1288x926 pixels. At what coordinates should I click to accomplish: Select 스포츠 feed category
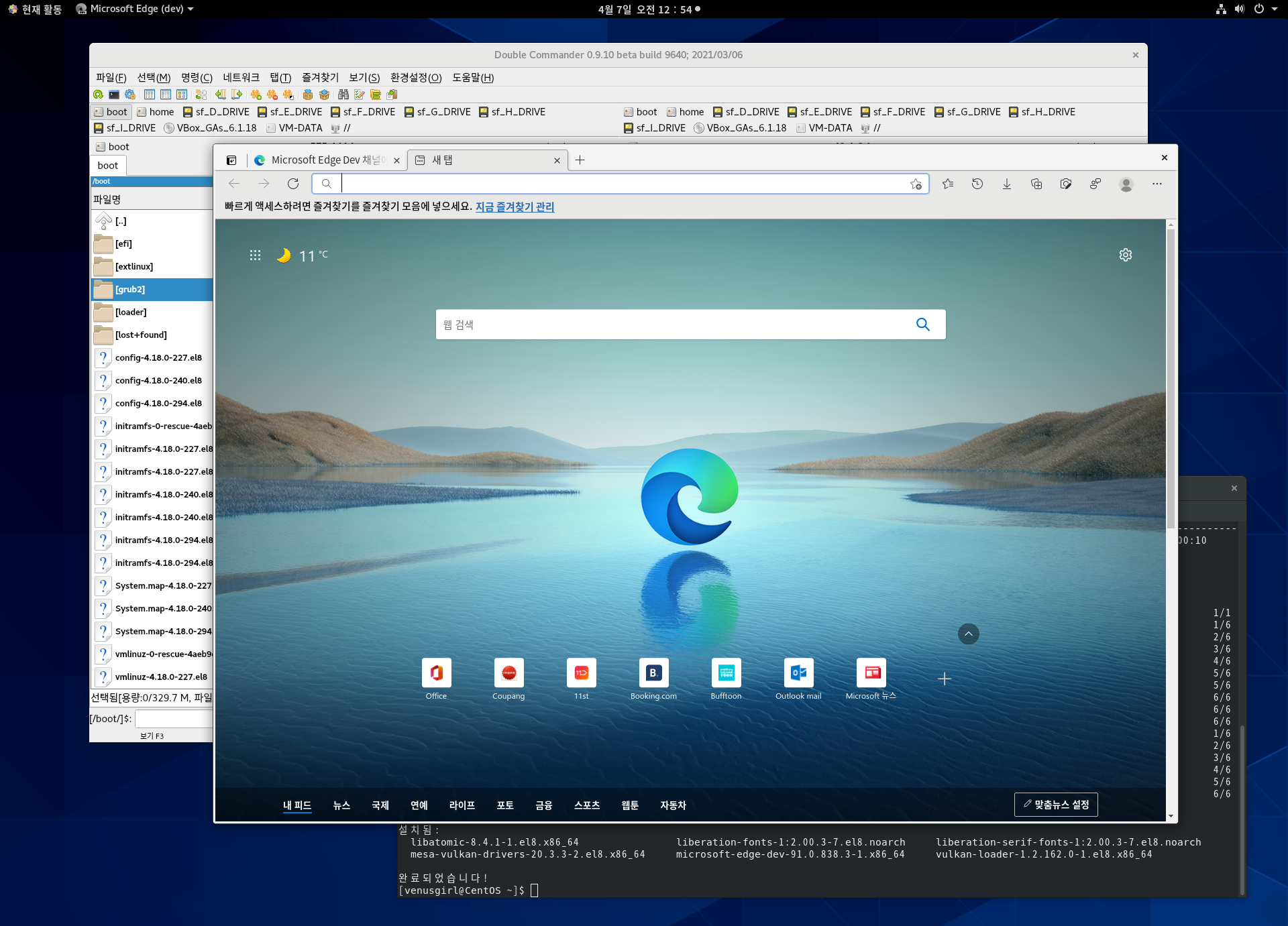tap(587, 805)
